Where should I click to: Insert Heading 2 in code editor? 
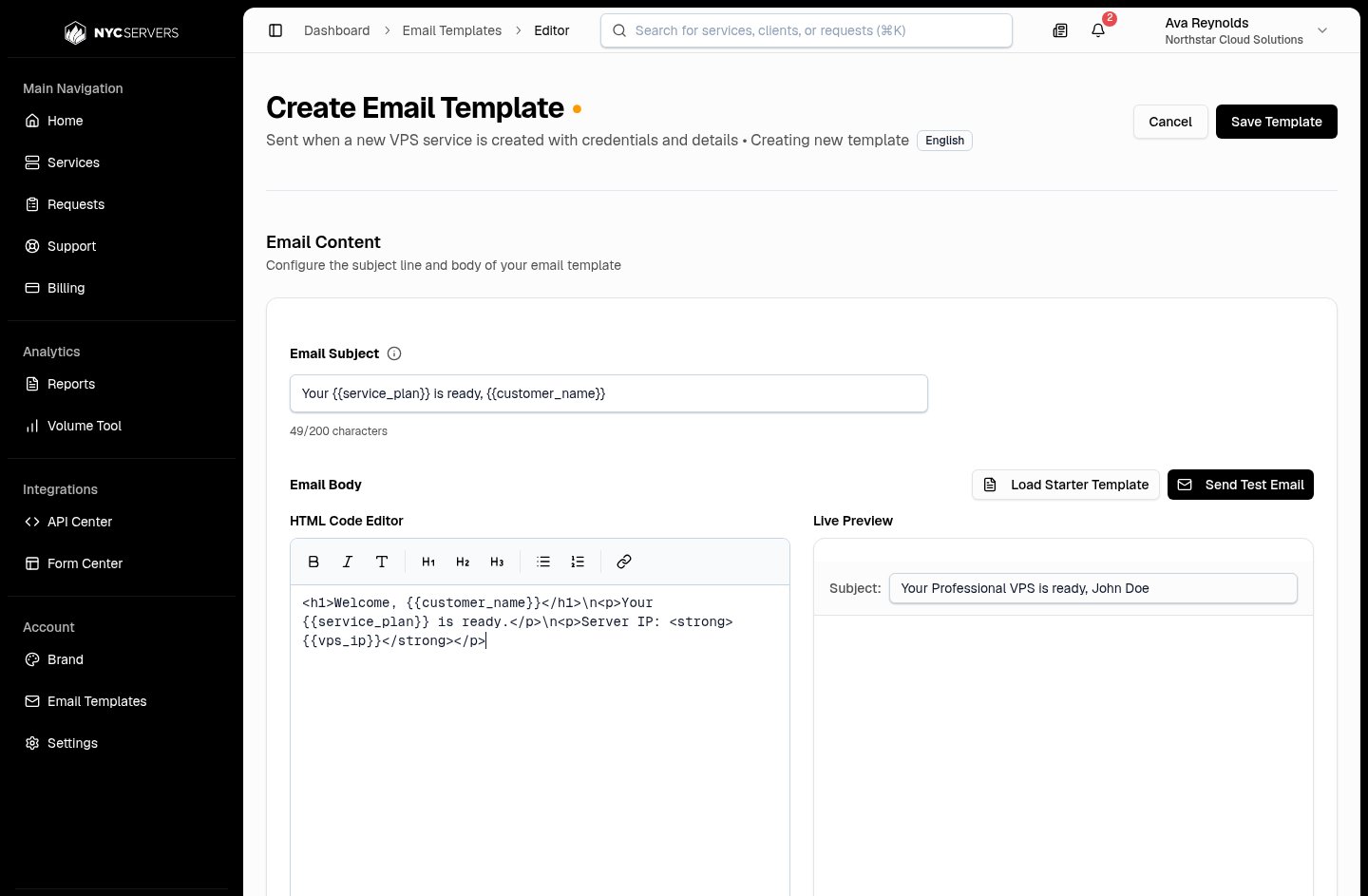[x=463, y=562]
